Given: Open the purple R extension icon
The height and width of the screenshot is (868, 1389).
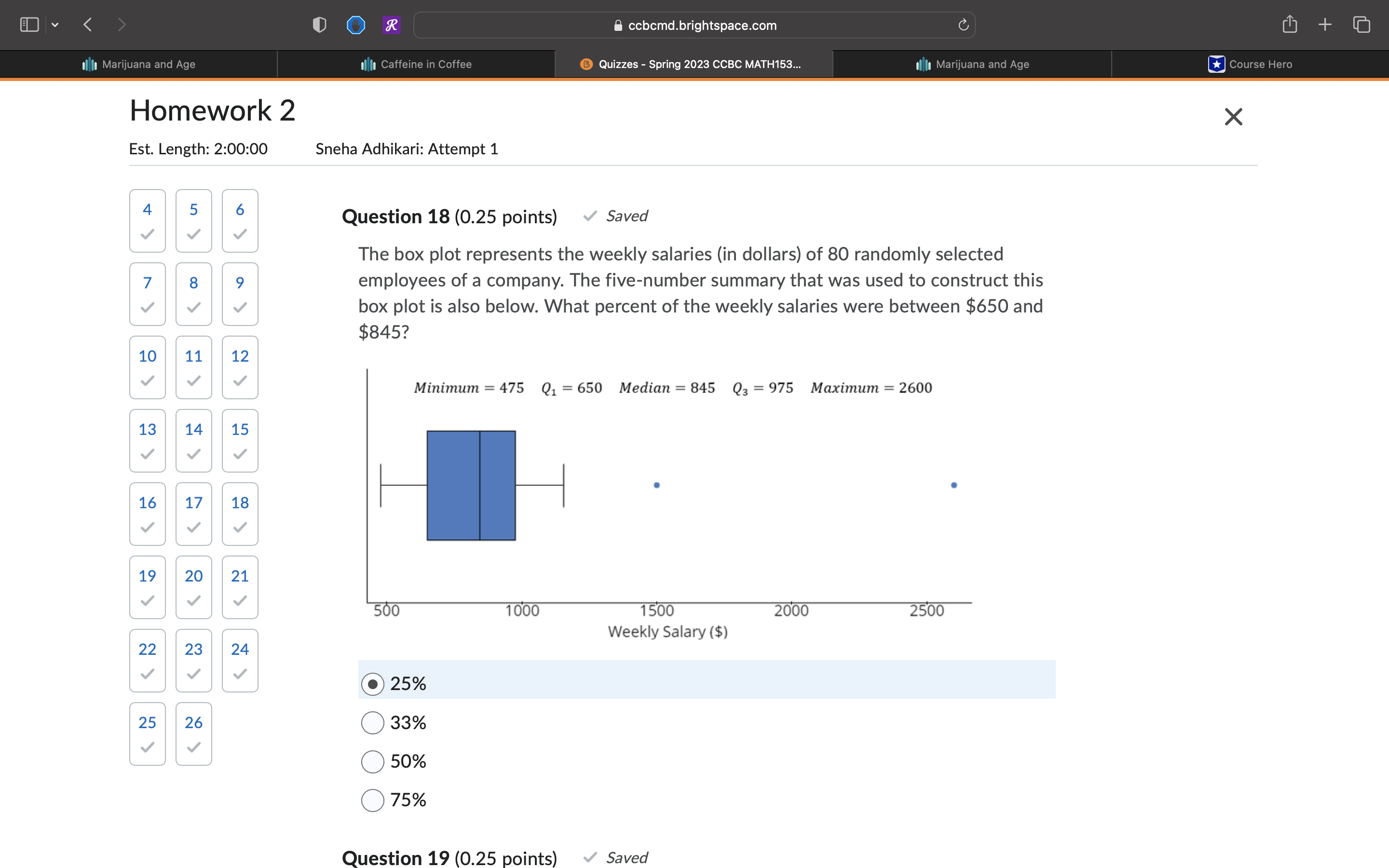Looking at the screenshot, I should coord(392,25).
